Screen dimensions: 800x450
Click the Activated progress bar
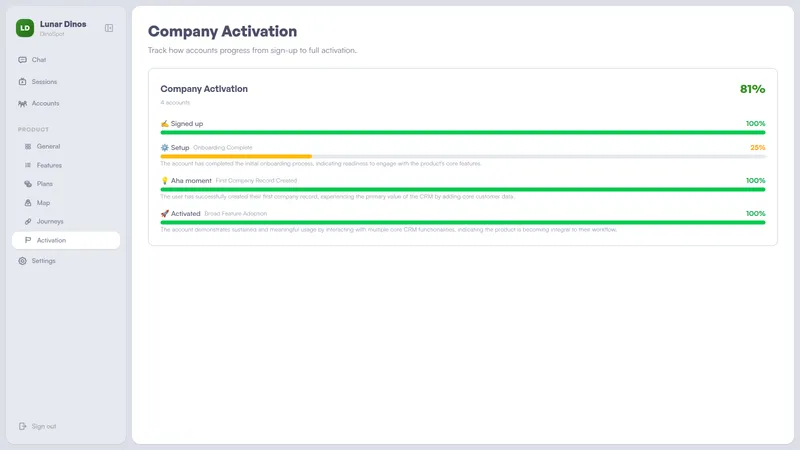pos(463,222)
